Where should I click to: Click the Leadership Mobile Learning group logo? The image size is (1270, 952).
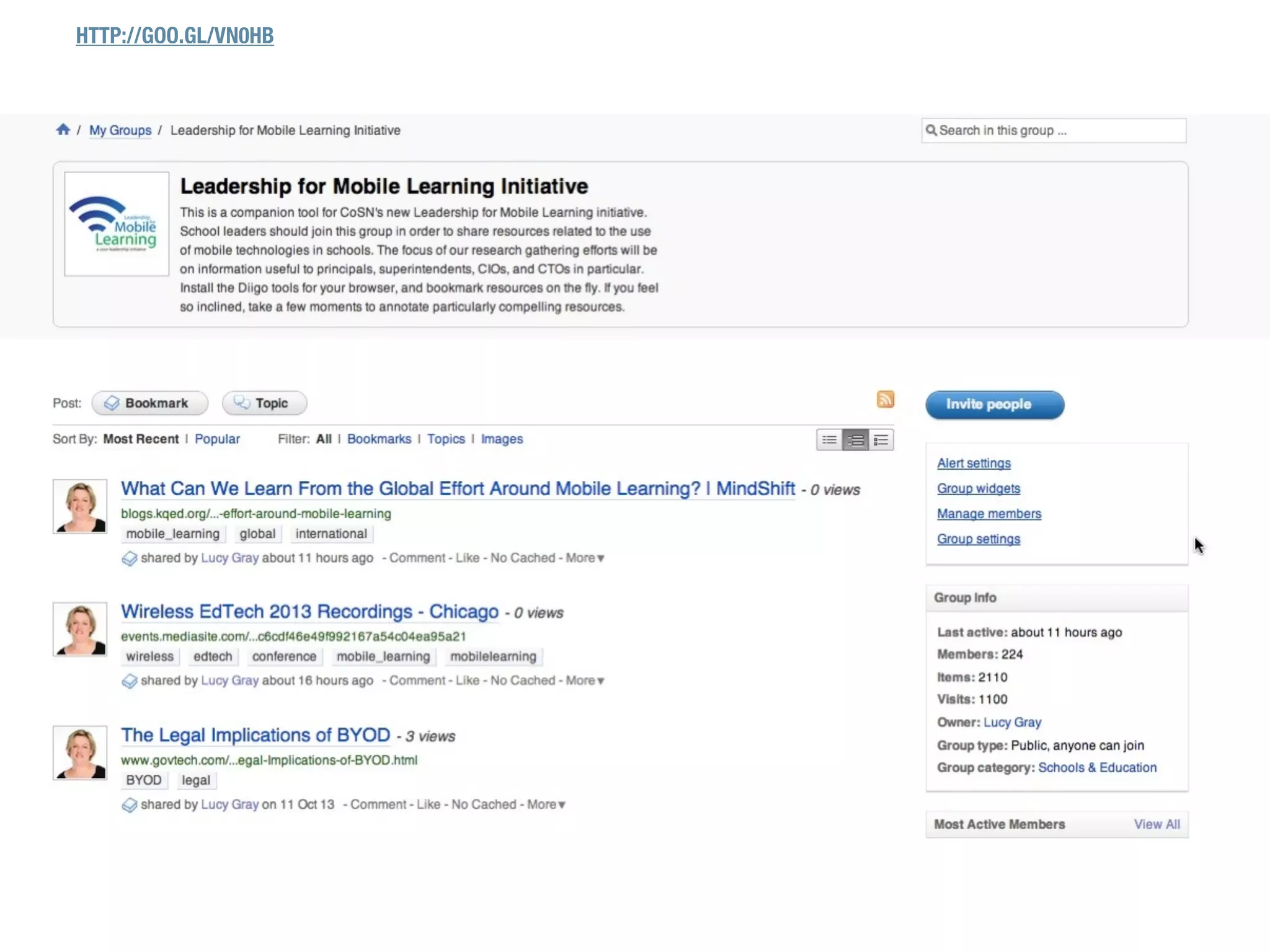(x=117, y=224)
